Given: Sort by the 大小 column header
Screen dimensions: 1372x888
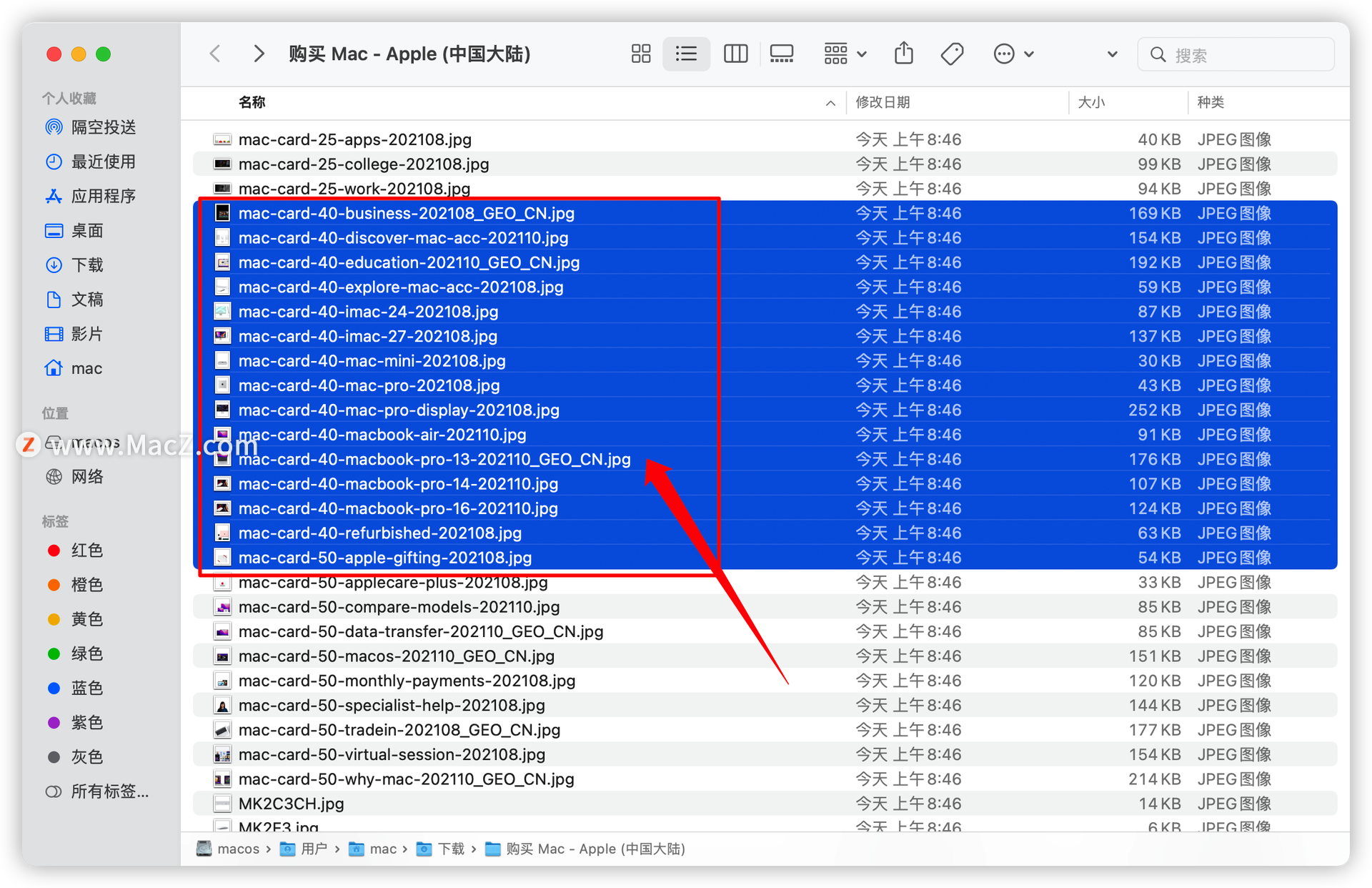Looking at the screenshot, I should click(x=1091, y=102).
